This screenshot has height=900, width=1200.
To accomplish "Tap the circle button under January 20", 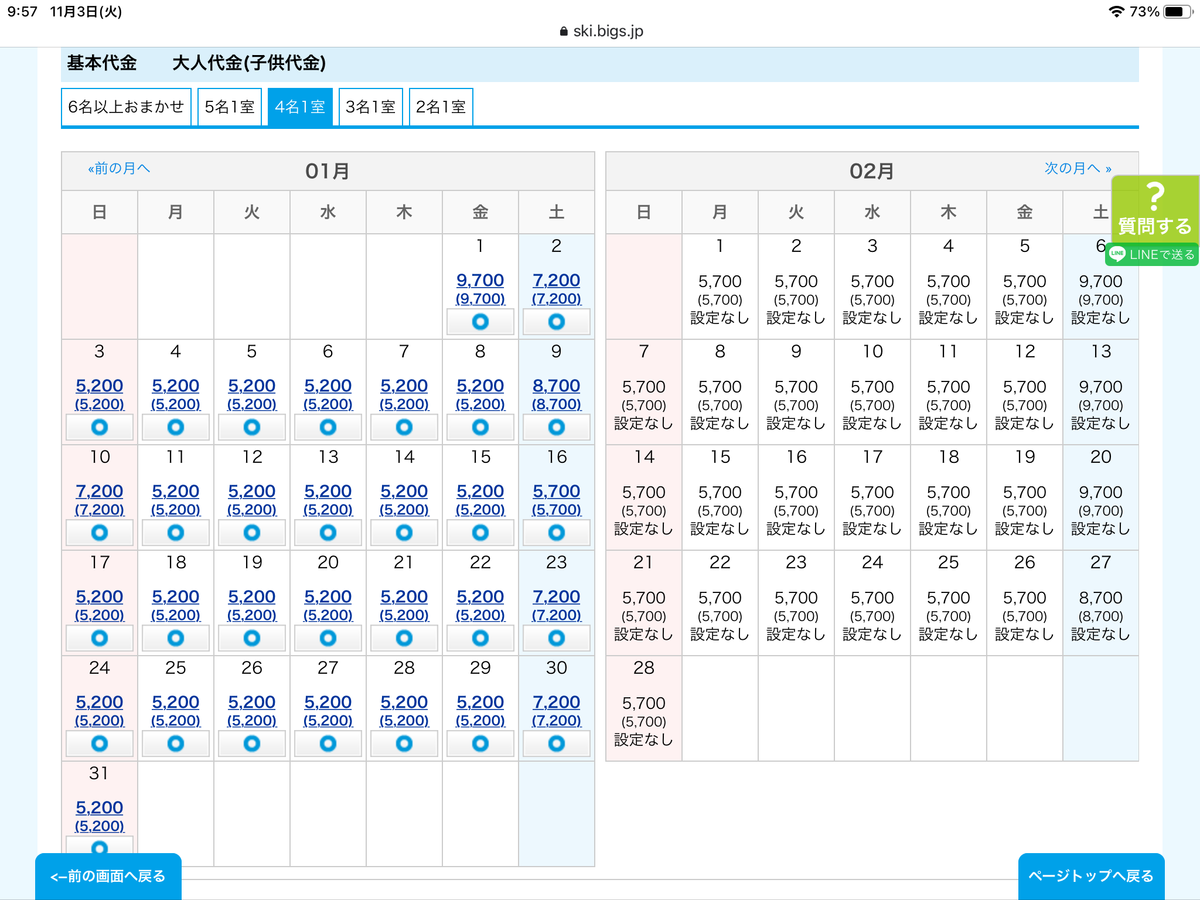I will click(328, 638).
